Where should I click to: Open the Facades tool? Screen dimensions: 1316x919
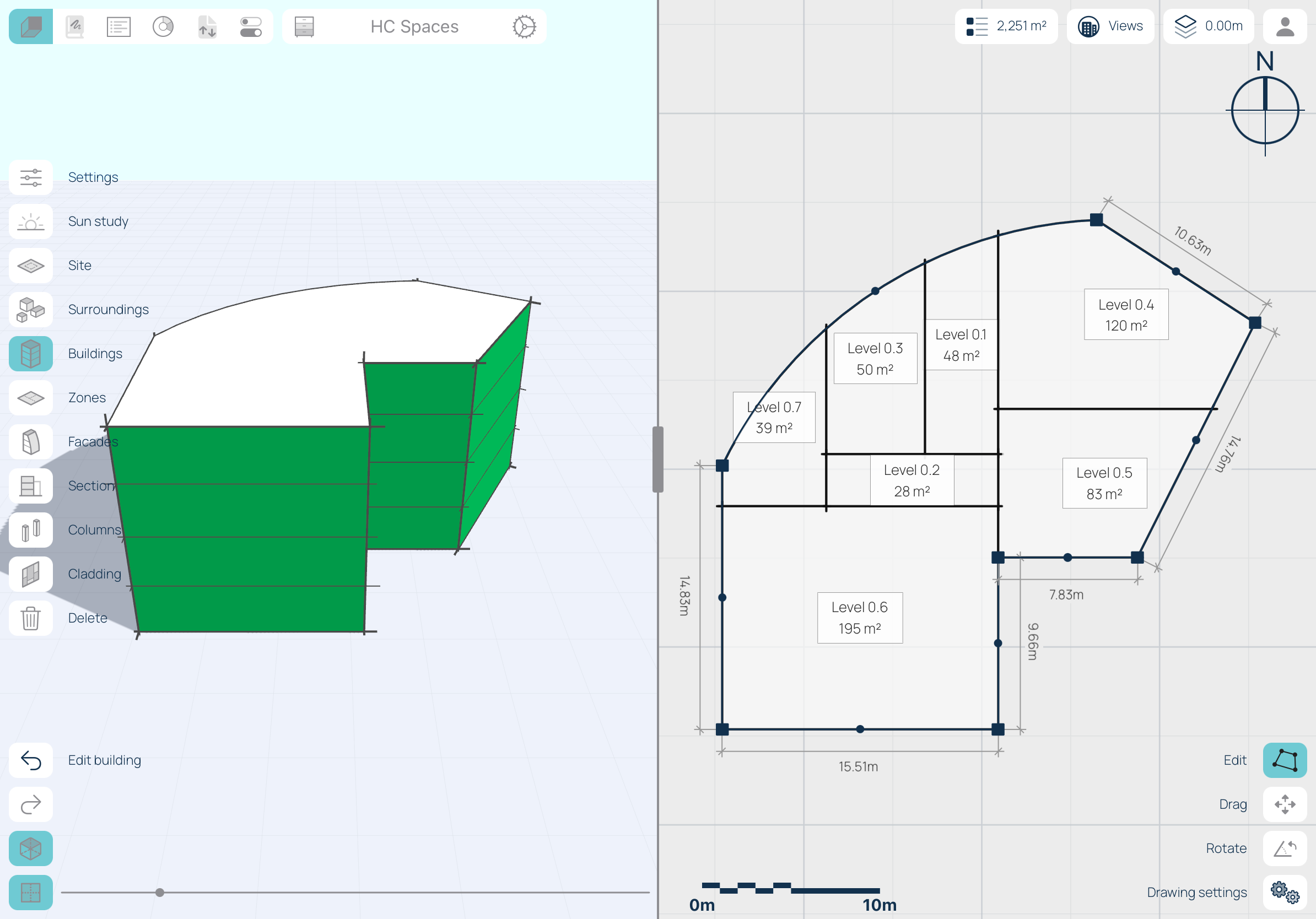(x=31, y=442)
